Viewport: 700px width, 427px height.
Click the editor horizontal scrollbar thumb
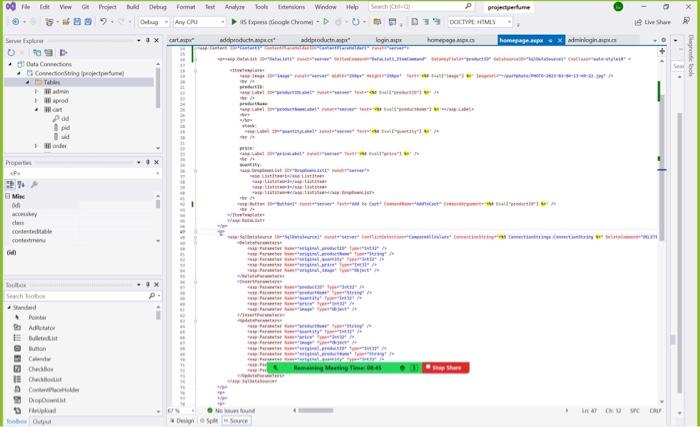click(x=316, y=410)
